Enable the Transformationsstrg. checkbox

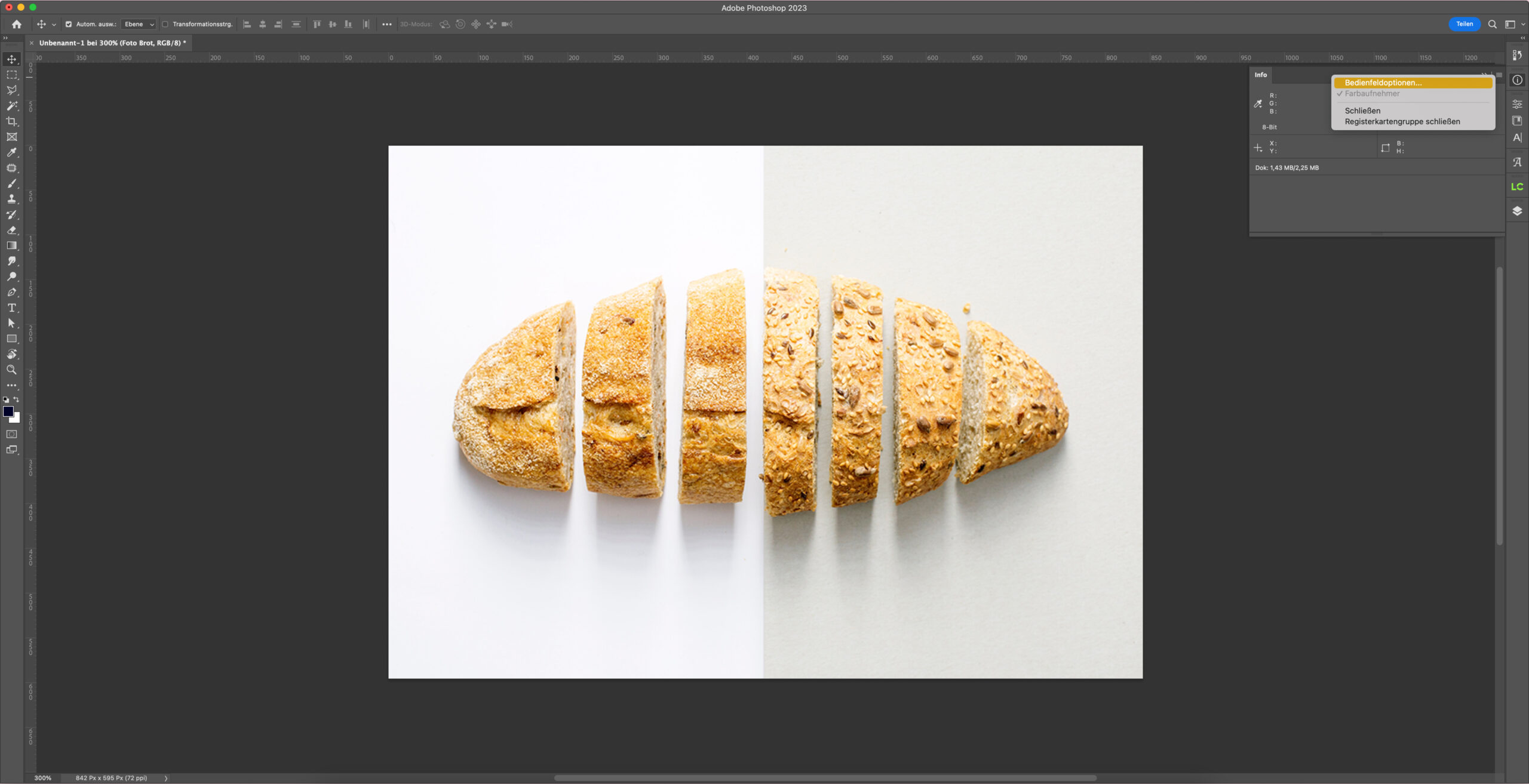tap(165, 24)
